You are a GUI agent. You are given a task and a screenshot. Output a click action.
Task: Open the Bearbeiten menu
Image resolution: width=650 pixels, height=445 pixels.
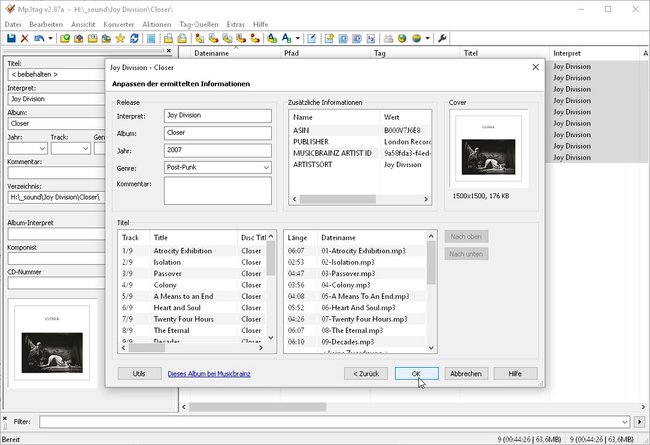tap(46, 24)
